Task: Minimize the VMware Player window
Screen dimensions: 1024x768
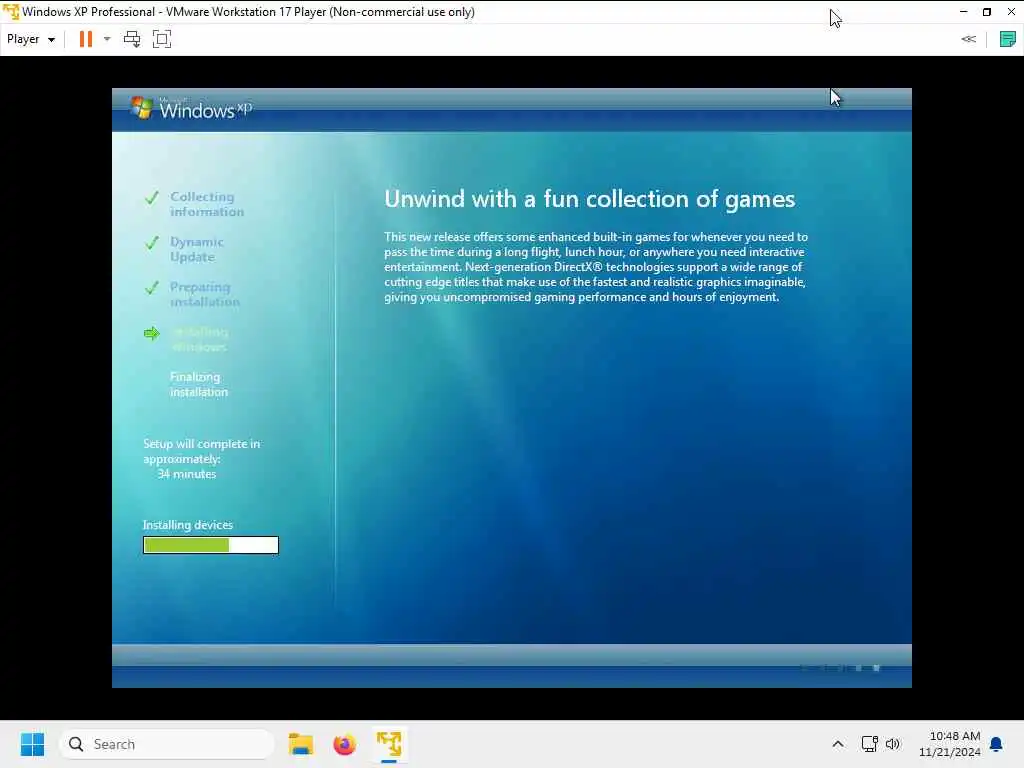Action: [x=963, y=12]
